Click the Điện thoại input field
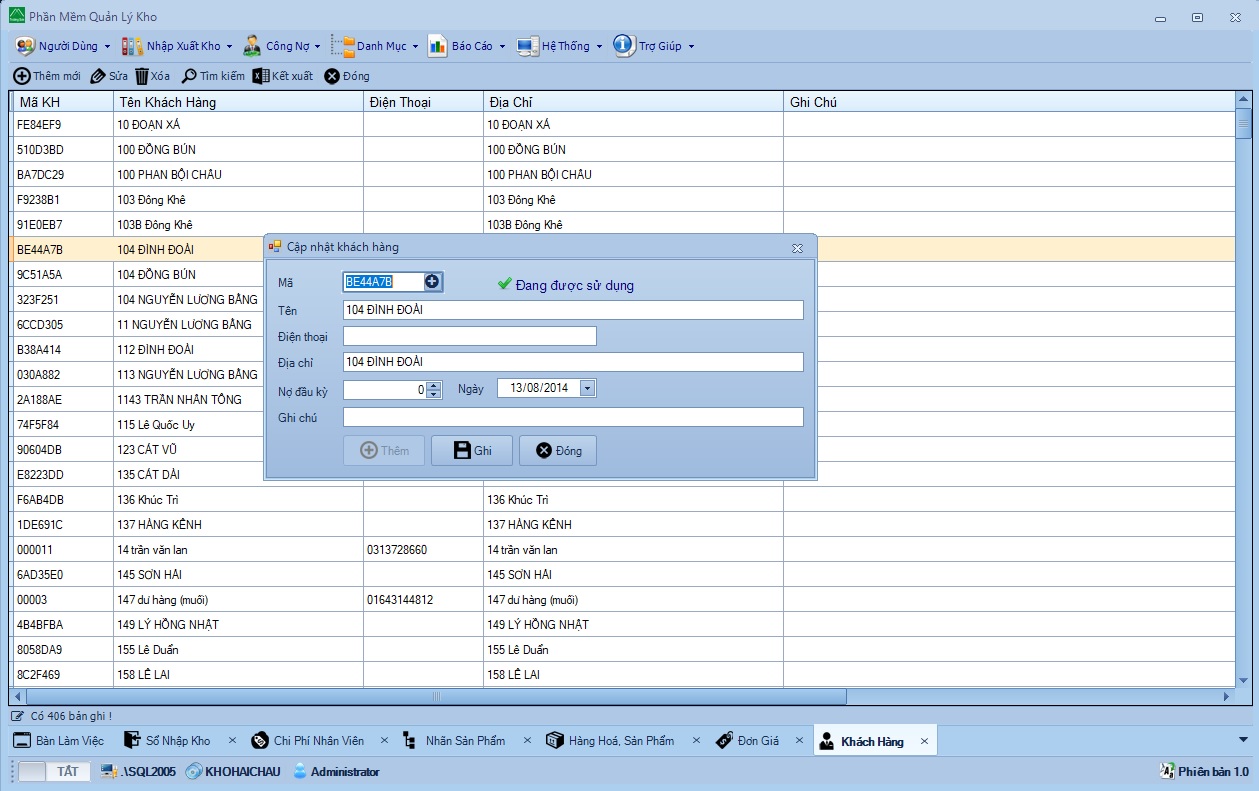Viewport: 1259px width, 791px height. pos(469,336)
